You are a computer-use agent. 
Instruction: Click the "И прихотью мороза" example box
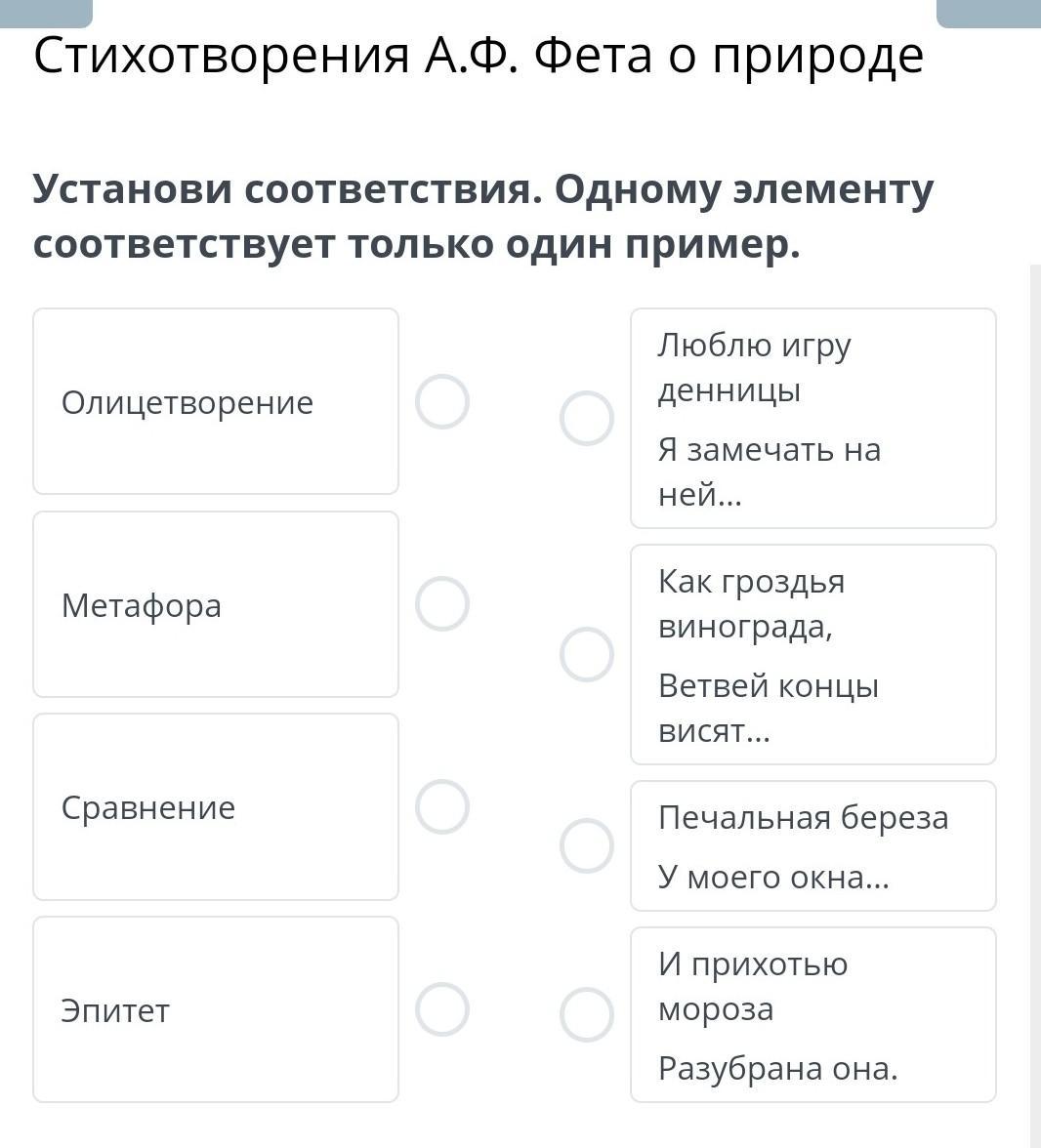[x=812, y=1014]
